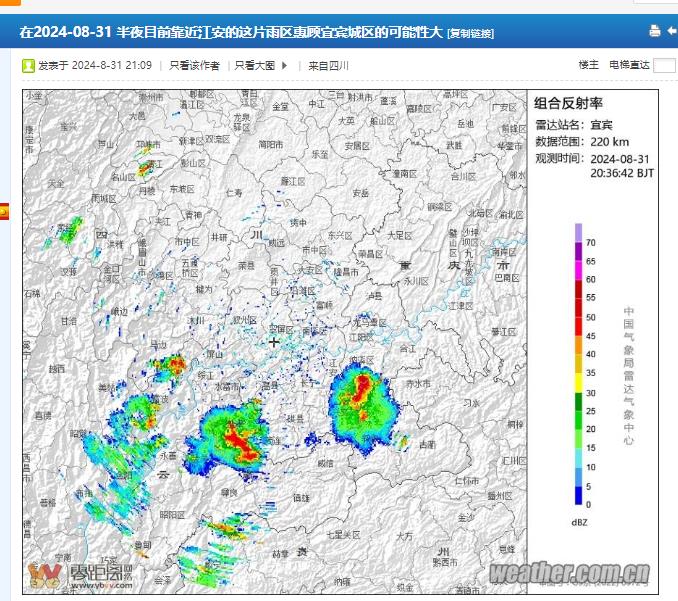Screen dimensions: 678x601
Task: Click the icon right of the printer icon
Action: (671, 31)
